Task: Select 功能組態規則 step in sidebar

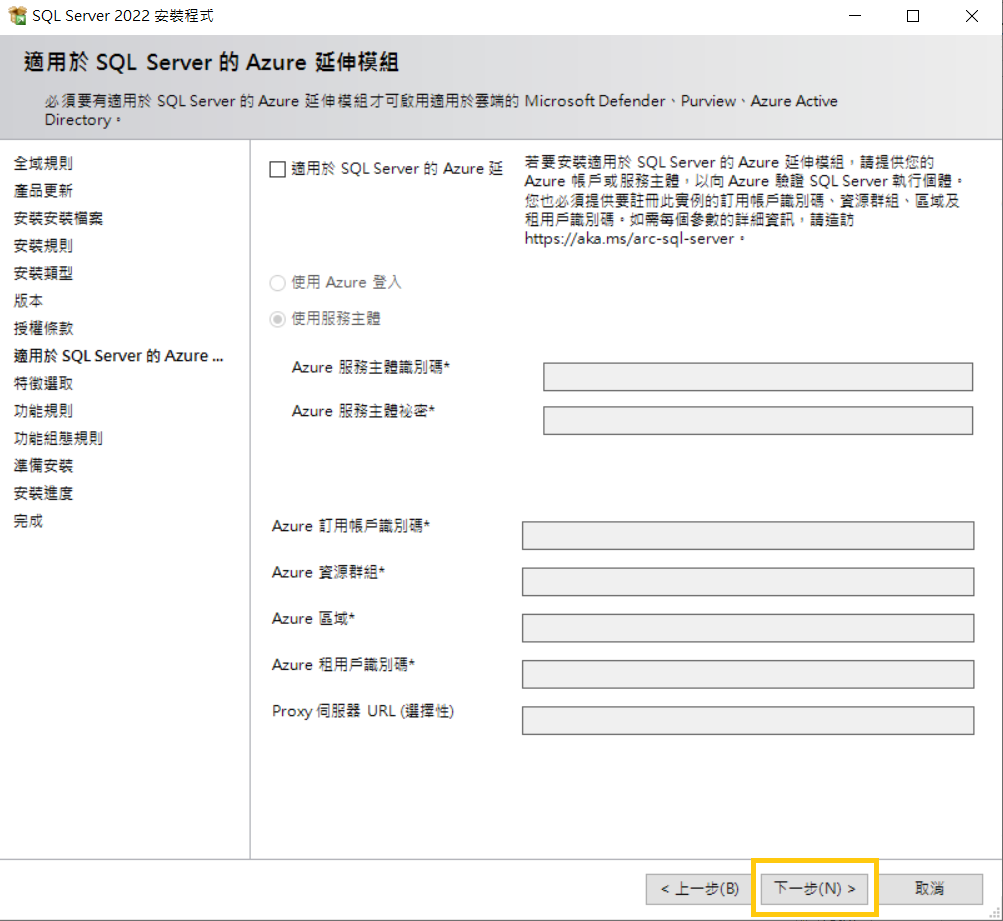Action: coord(58,438)
